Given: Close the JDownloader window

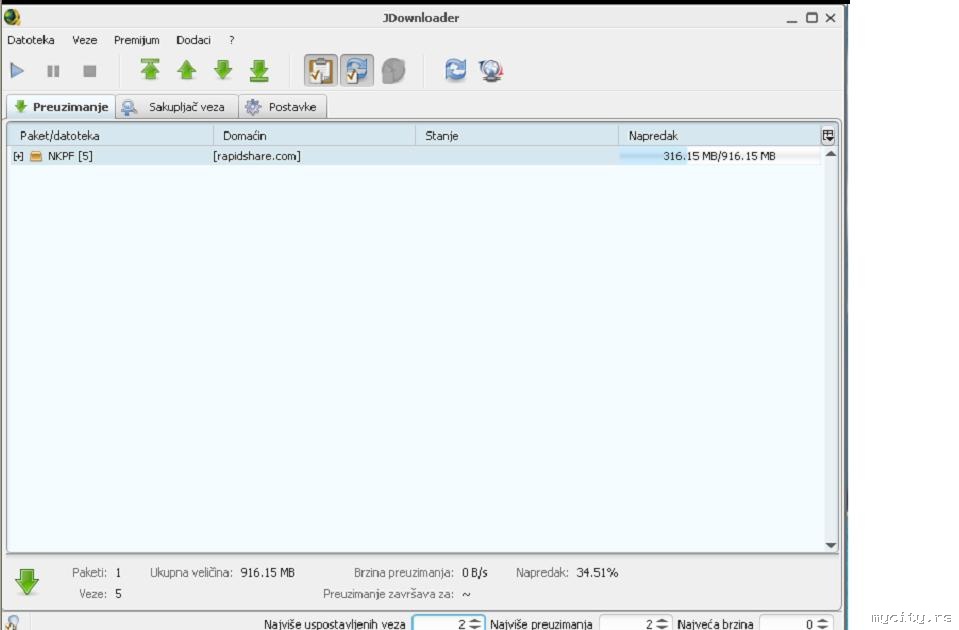Looking at the screenshot, I should (x=831, y=18).
